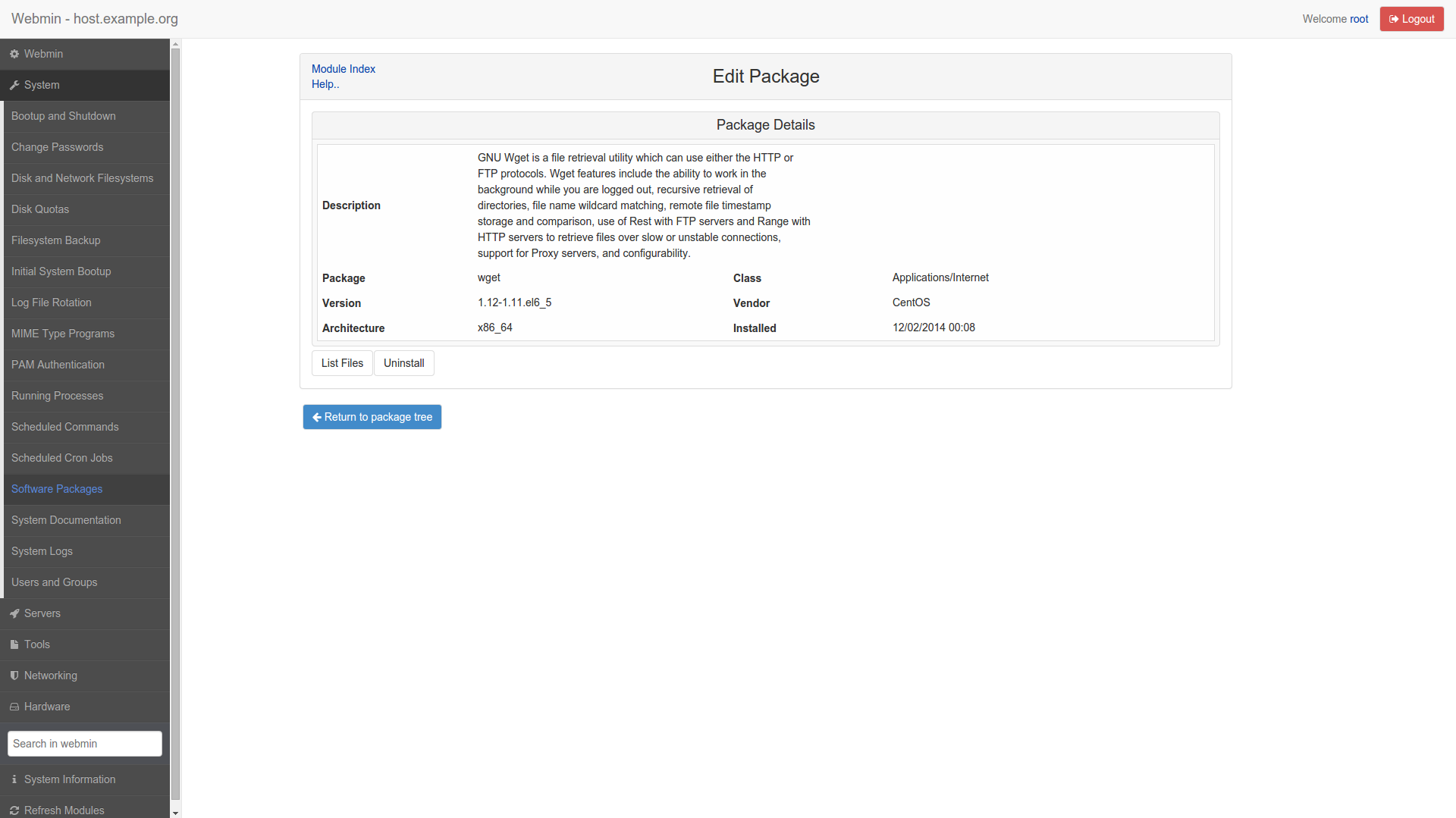This screenshot has width=1456, height=818.
Task: Click the System wrench icon
Action: 14,85
